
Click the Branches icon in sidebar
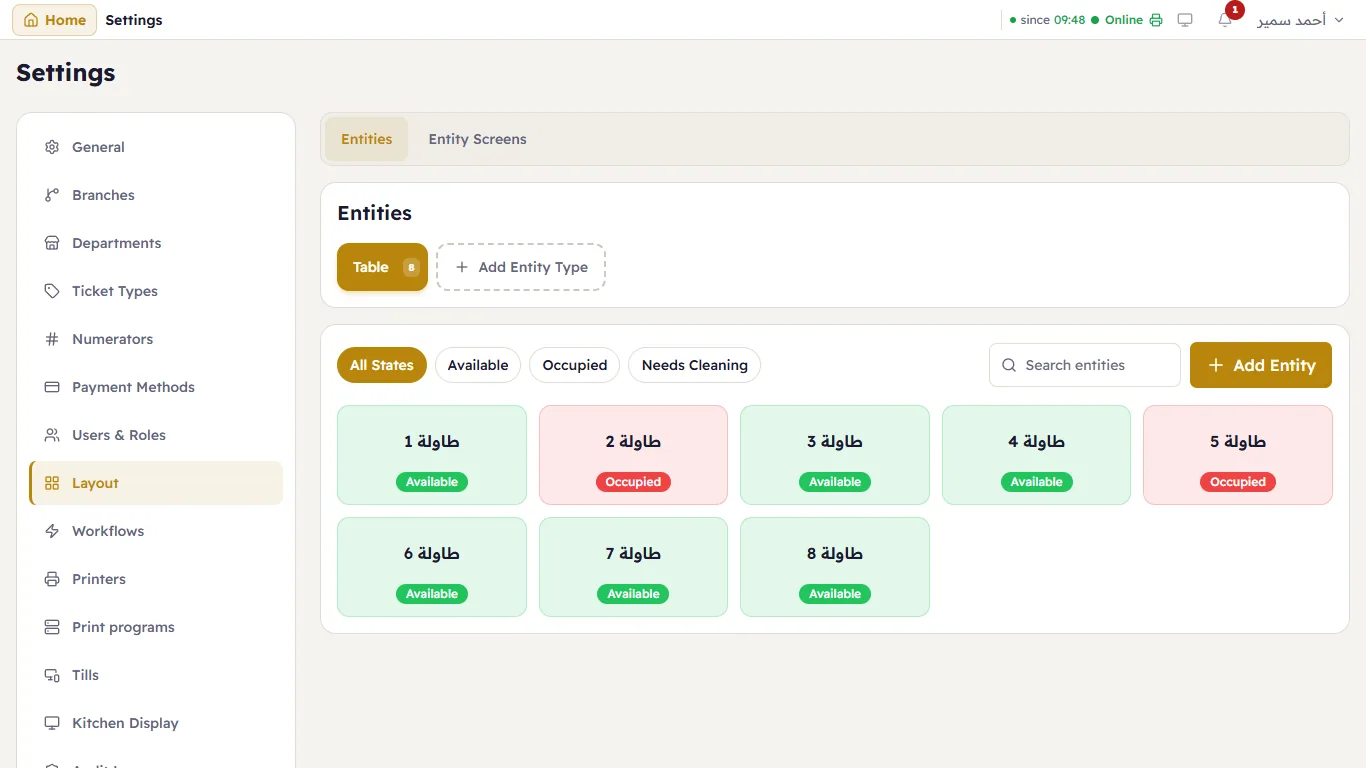pyautogui.click(x=52, y=195)
